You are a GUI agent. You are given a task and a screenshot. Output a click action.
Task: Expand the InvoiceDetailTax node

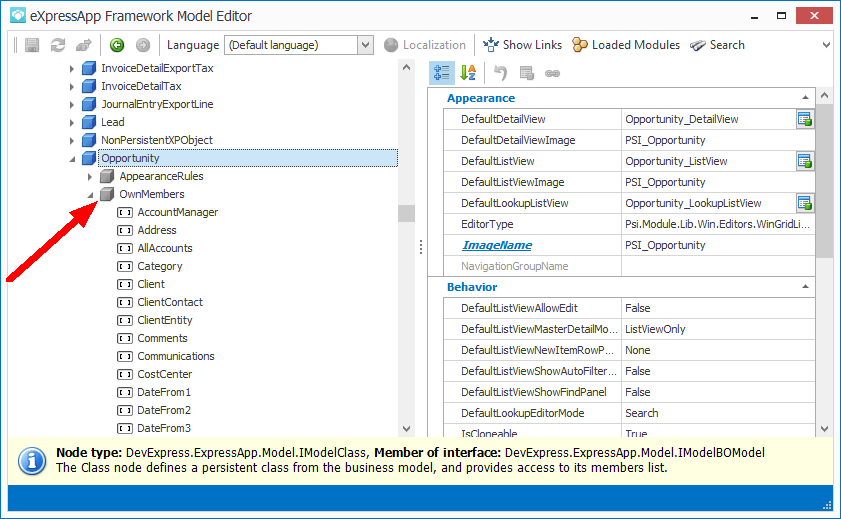[x=72, y=86]
